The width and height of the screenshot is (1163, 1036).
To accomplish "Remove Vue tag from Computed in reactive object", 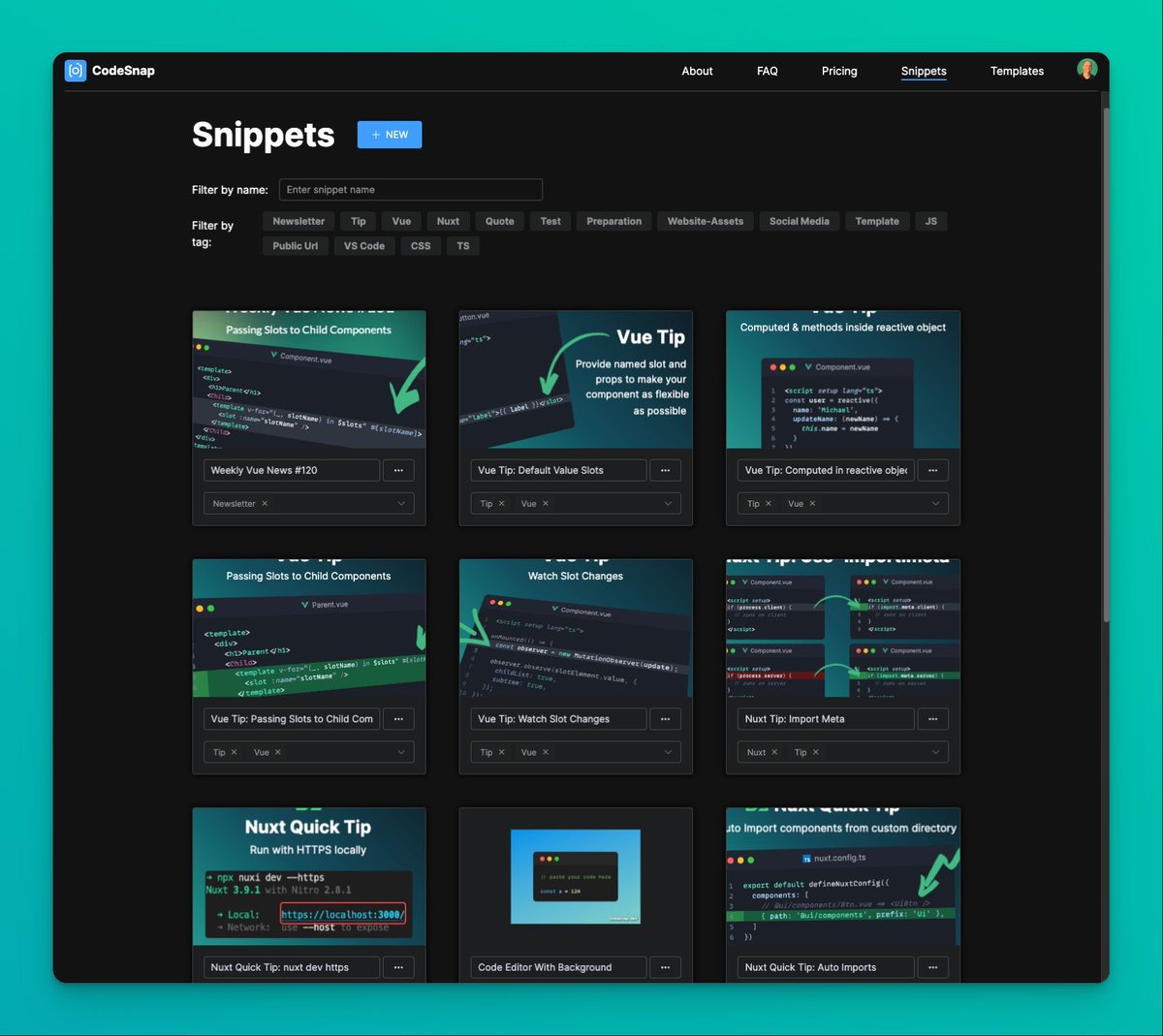I will [x=812, y=504].
